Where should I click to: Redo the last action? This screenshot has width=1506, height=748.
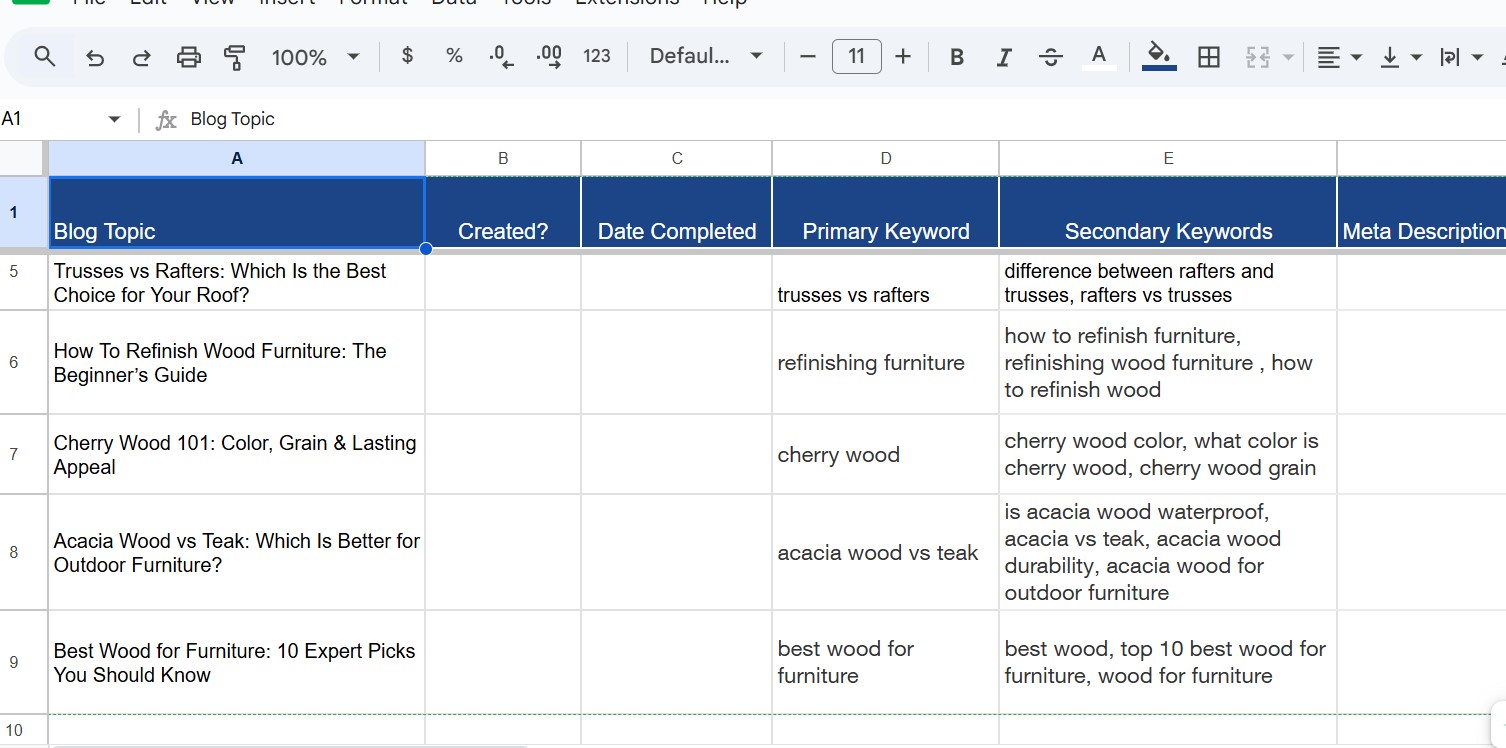pyautogui.click(x=142, y=57)
